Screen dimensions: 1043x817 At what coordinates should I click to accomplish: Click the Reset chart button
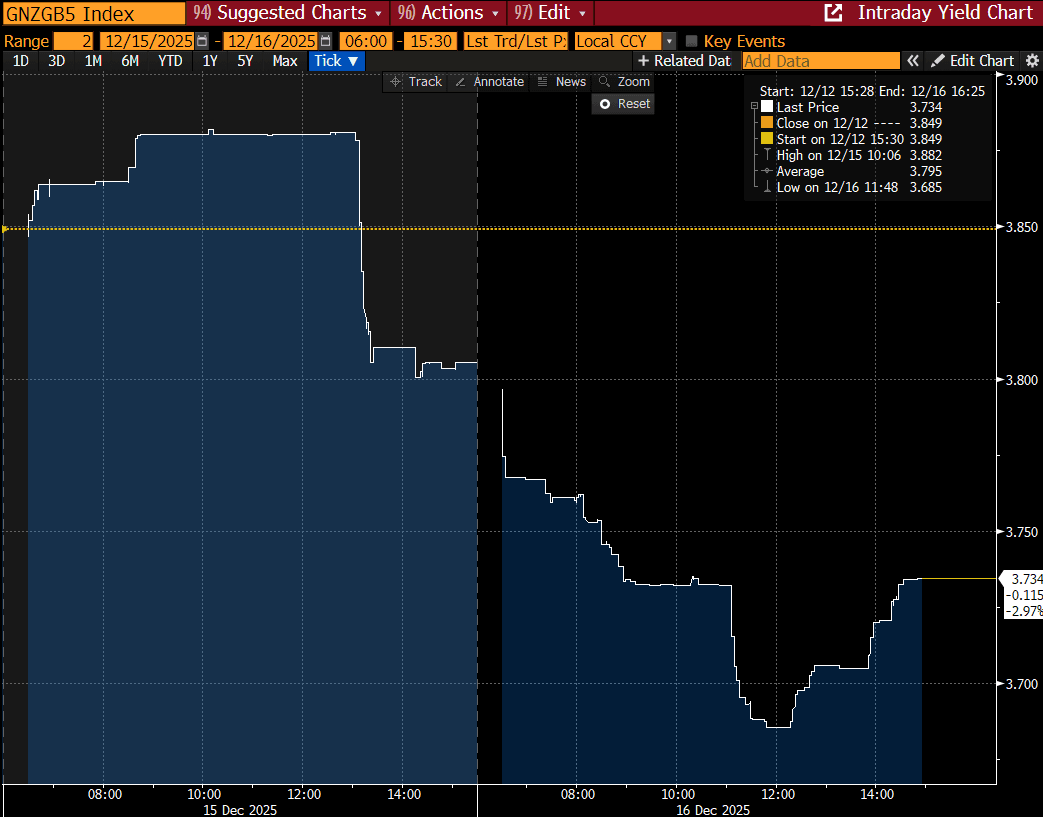tap(623, 104)
